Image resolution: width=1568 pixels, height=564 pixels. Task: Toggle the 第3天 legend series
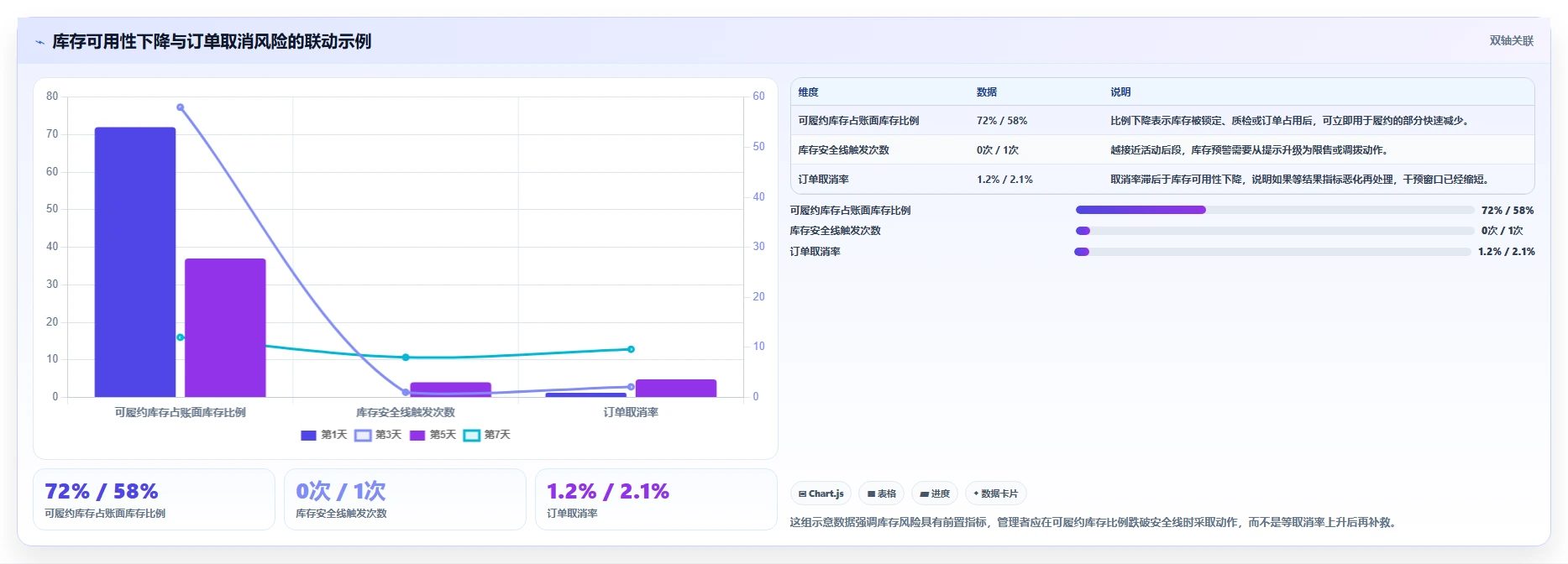pos(378,435)
